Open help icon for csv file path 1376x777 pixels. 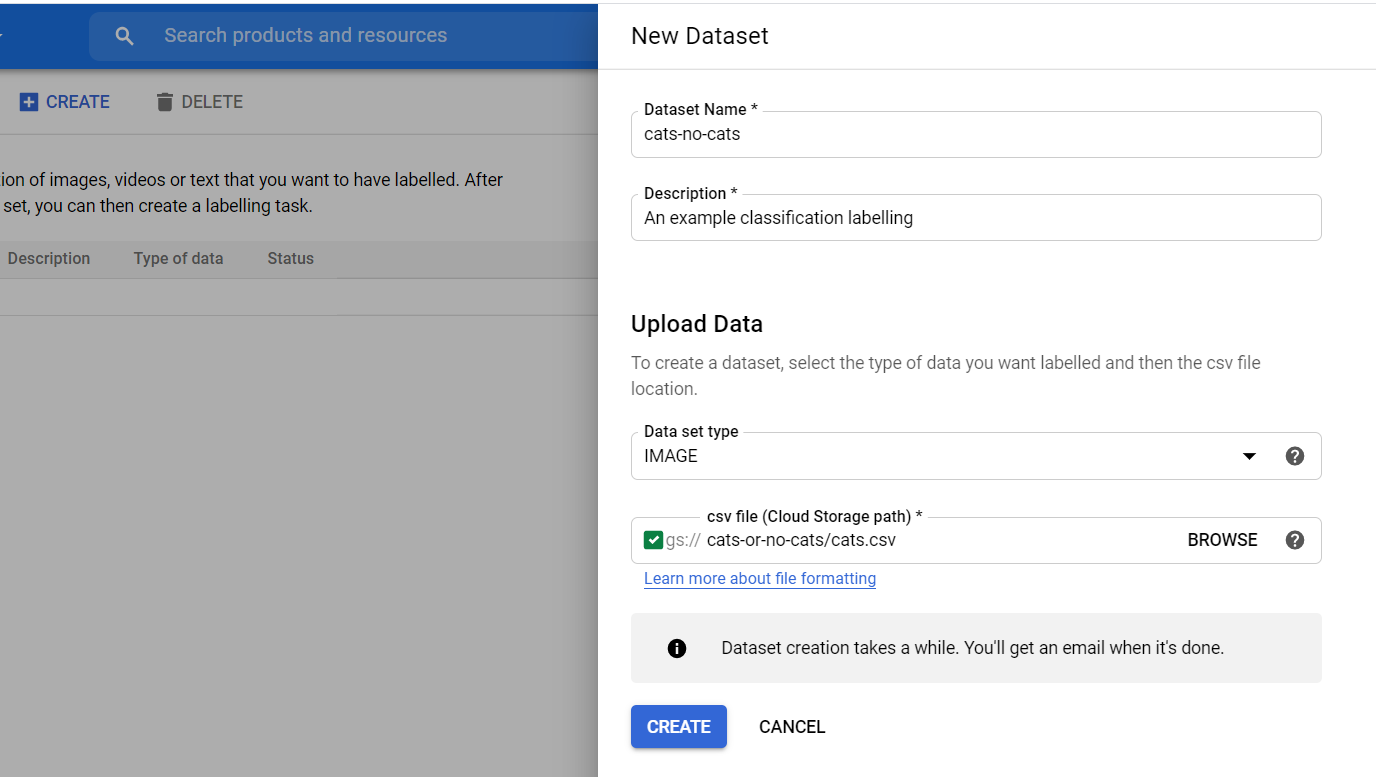click(1294, 540)
